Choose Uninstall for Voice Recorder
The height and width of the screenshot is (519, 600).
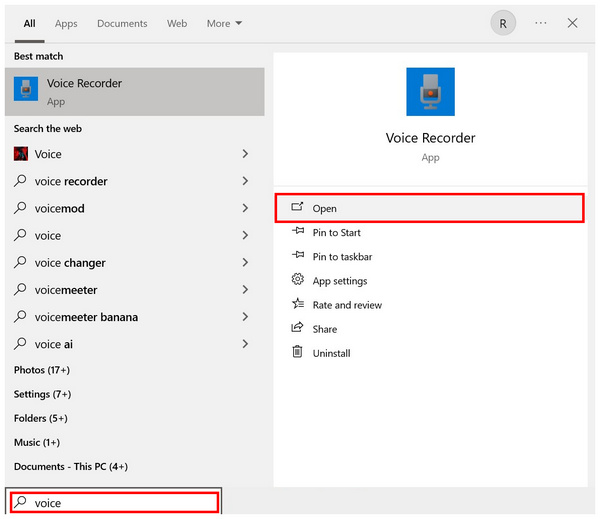click(331, 353)
